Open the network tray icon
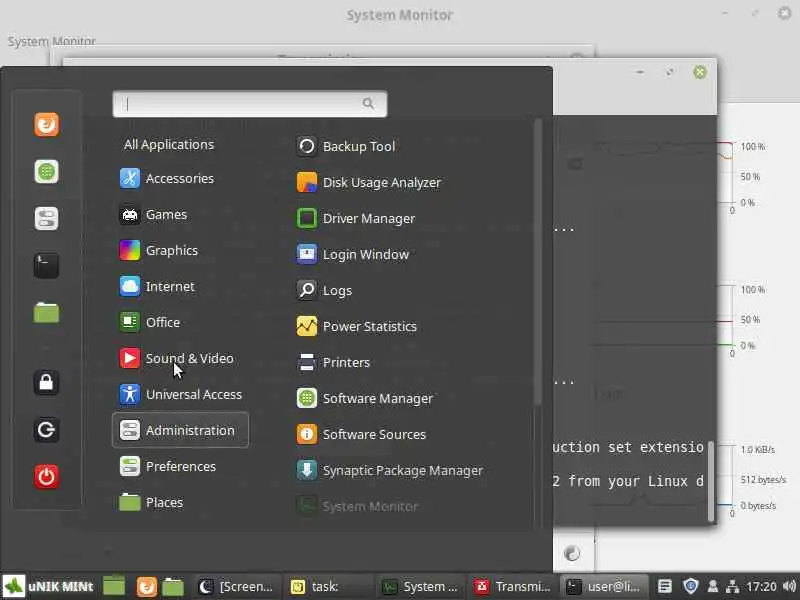Screen dimensions: 800x600 pyautogui.click(x=732, y=587)
